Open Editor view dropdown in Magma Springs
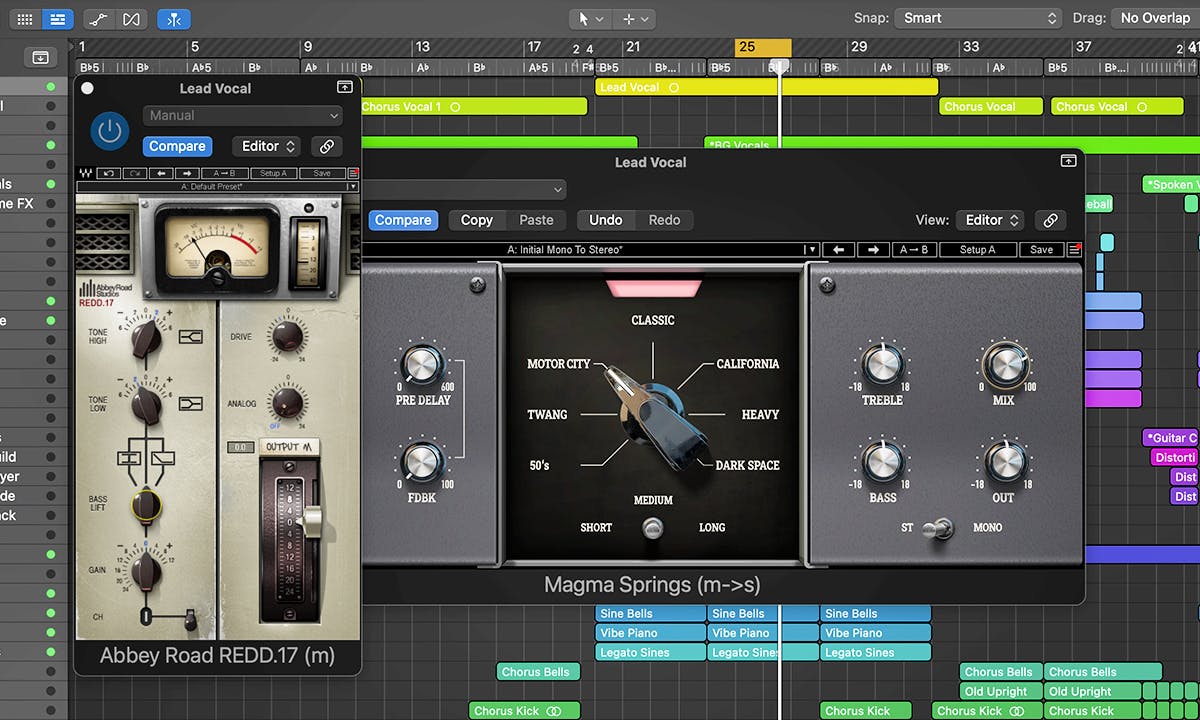Image resolution: width=1200 pixels, height=720 pixels. tap(990, 220)
